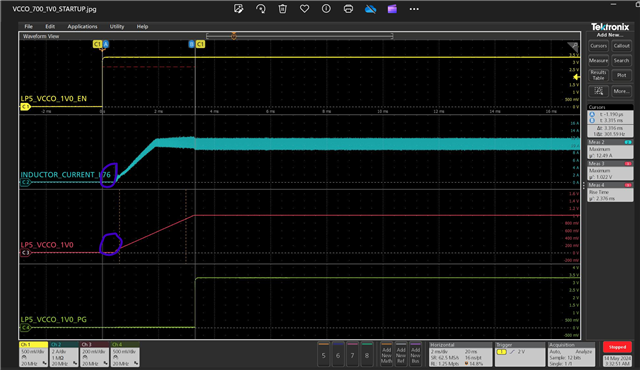Screen dimensions: 640x370
Task: Enable channel 7 button
Action: (x=352, y=354)
